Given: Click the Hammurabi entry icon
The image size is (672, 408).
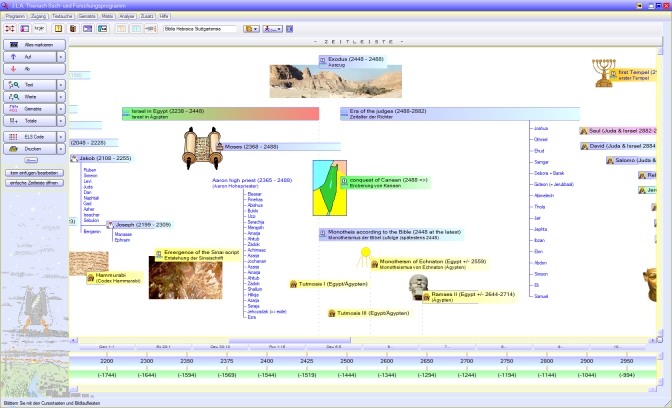Looking at the screenshot, I should [90, 278].
